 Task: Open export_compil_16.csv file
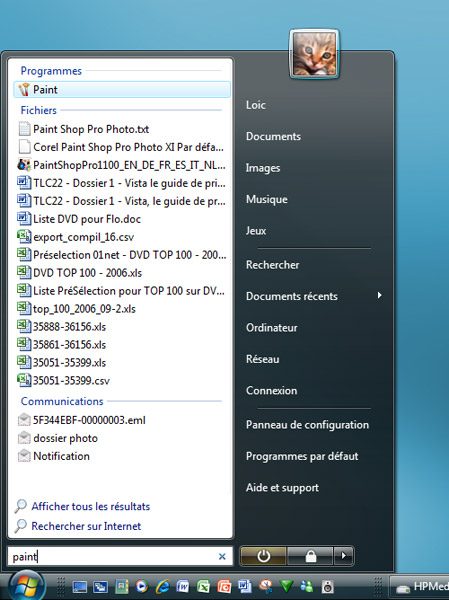point(76,237)
